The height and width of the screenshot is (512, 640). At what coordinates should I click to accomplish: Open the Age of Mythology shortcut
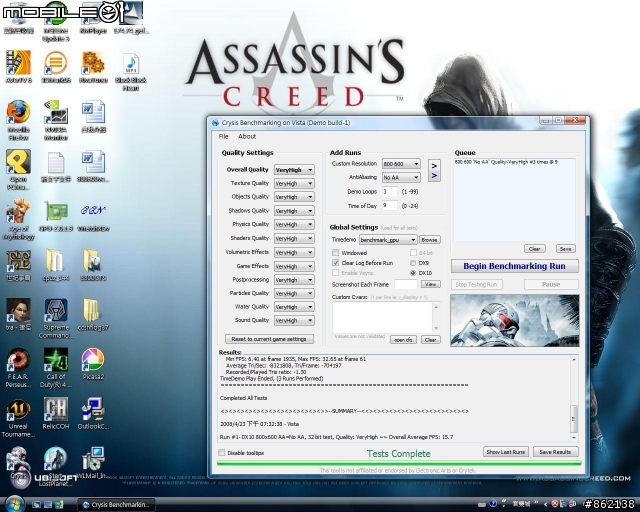coord(18,219)
